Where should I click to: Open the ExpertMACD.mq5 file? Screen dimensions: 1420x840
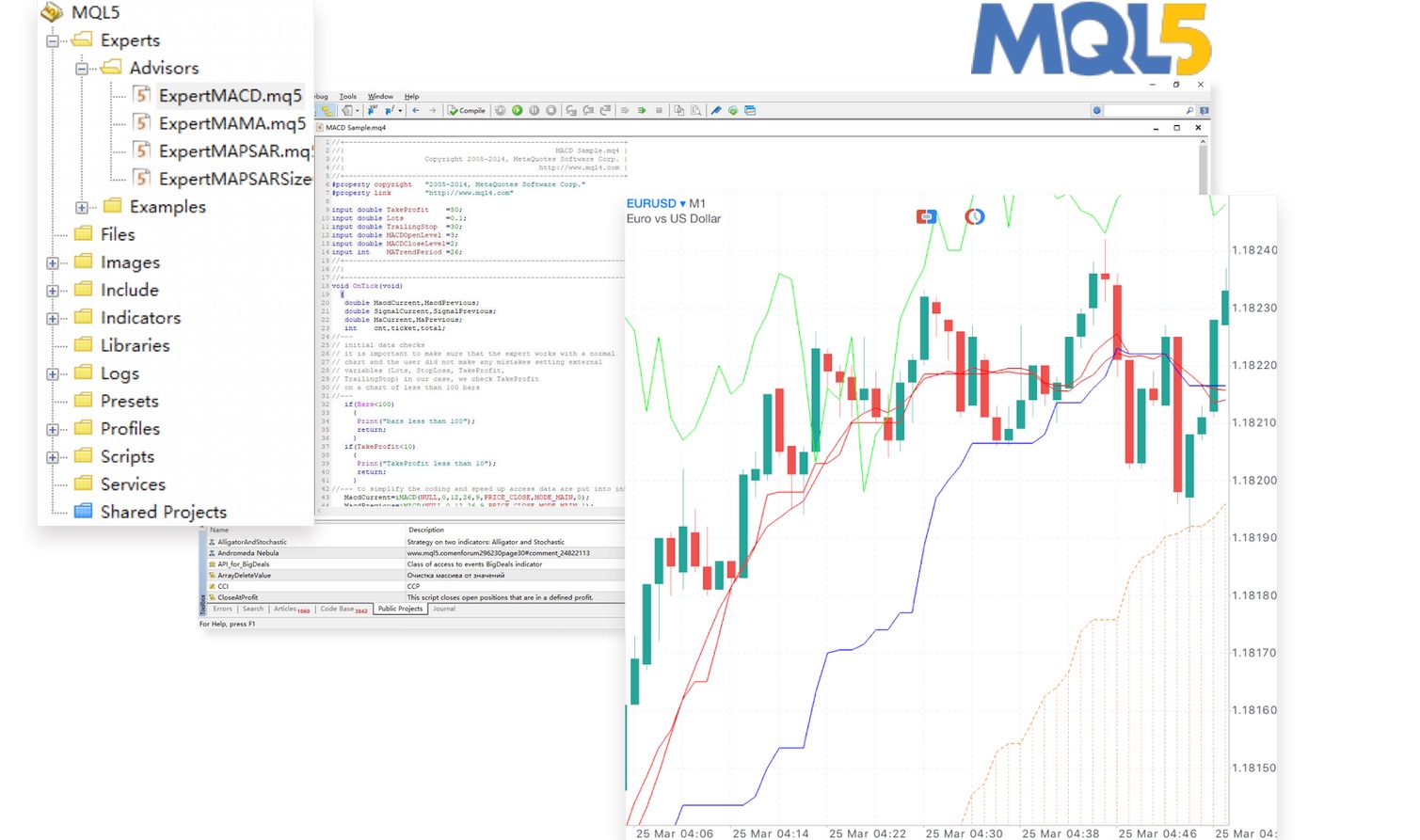tap(229, 96)
